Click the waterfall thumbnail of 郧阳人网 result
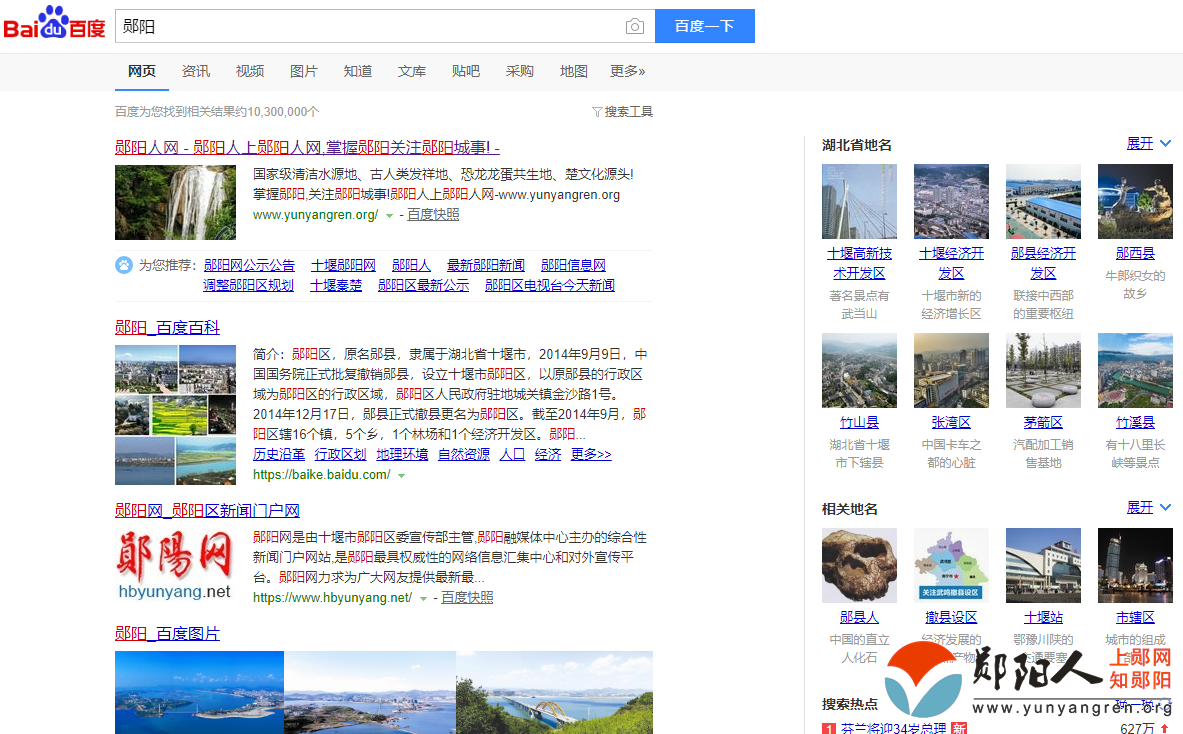Image resolution: width=1183 pixels, height=734 pixels. pos(175,202)
